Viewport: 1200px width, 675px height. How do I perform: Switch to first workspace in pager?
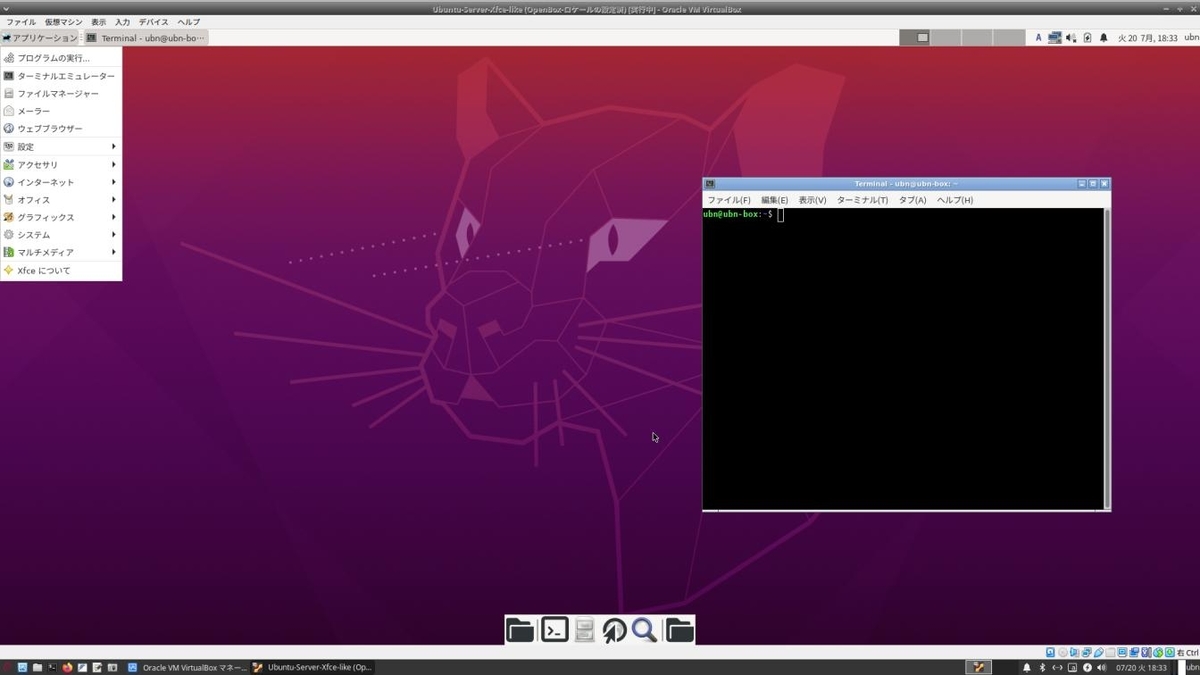tap(914, 38)
